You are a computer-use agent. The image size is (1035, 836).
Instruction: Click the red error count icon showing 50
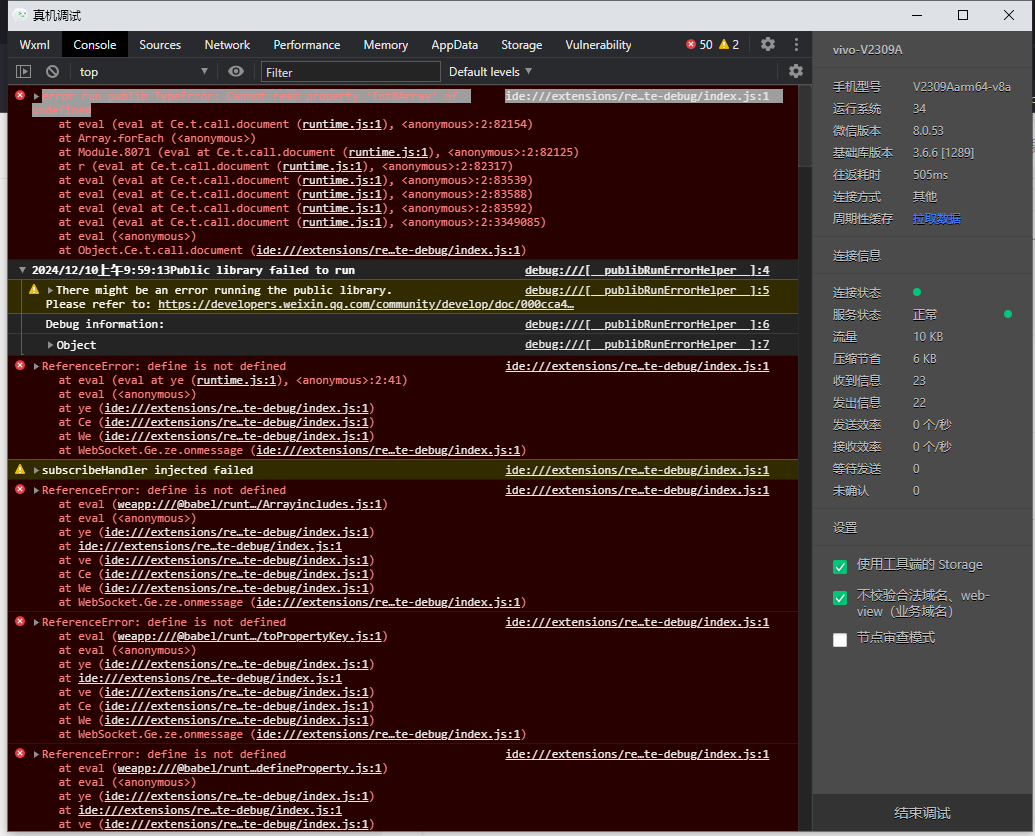[x=690, y=44]
